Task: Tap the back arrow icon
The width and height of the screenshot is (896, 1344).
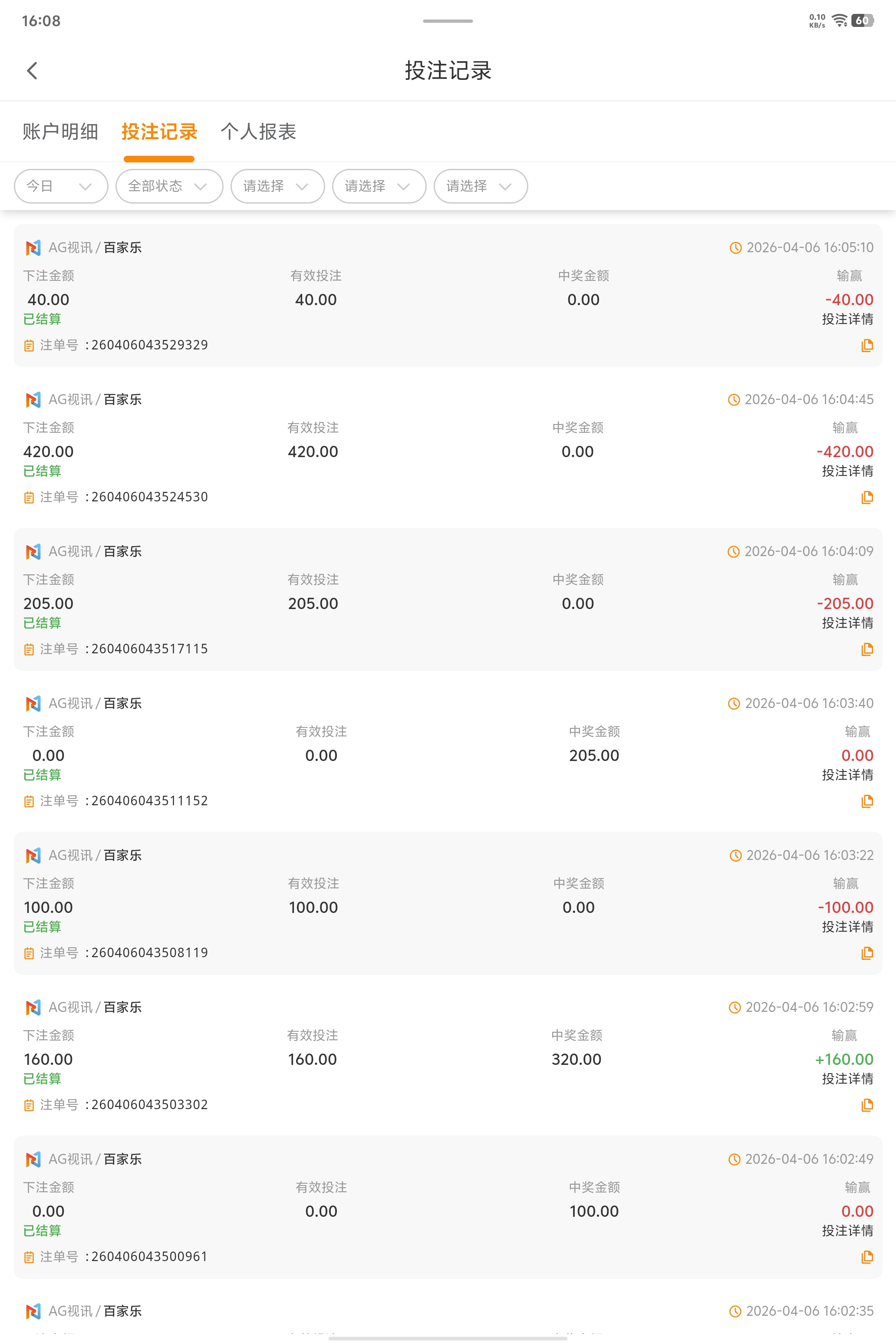Action: point(33,71)
